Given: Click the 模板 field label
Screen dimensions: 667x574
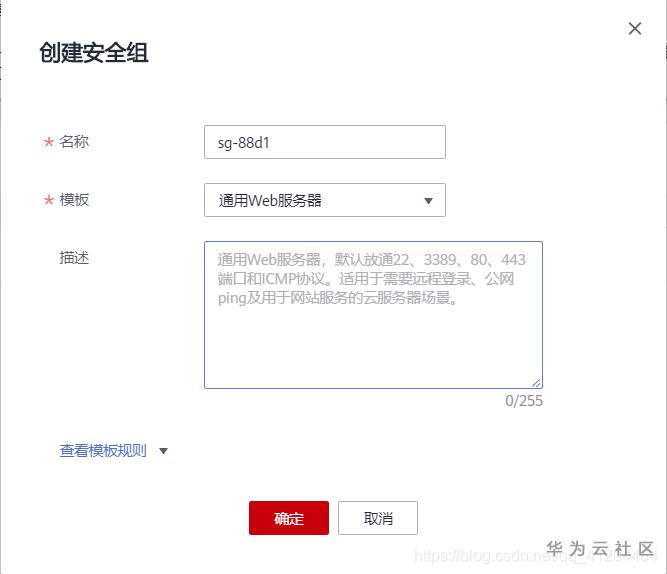Looking at the screenshot, I should tap(74, 200).
